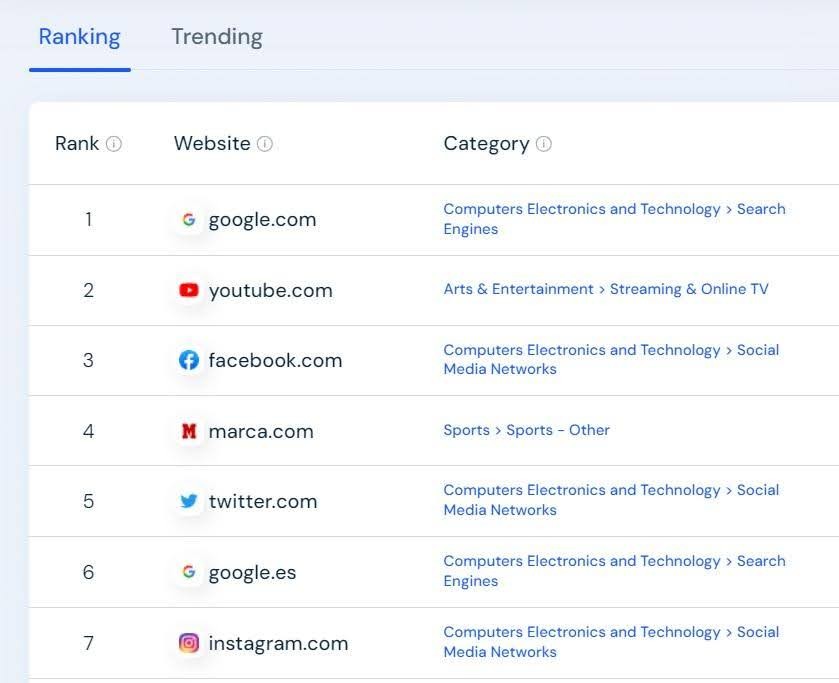This screenshot has width=839, height=683.
Task: Open the Sports › Sports - Other category
Action: coord(527,430)
